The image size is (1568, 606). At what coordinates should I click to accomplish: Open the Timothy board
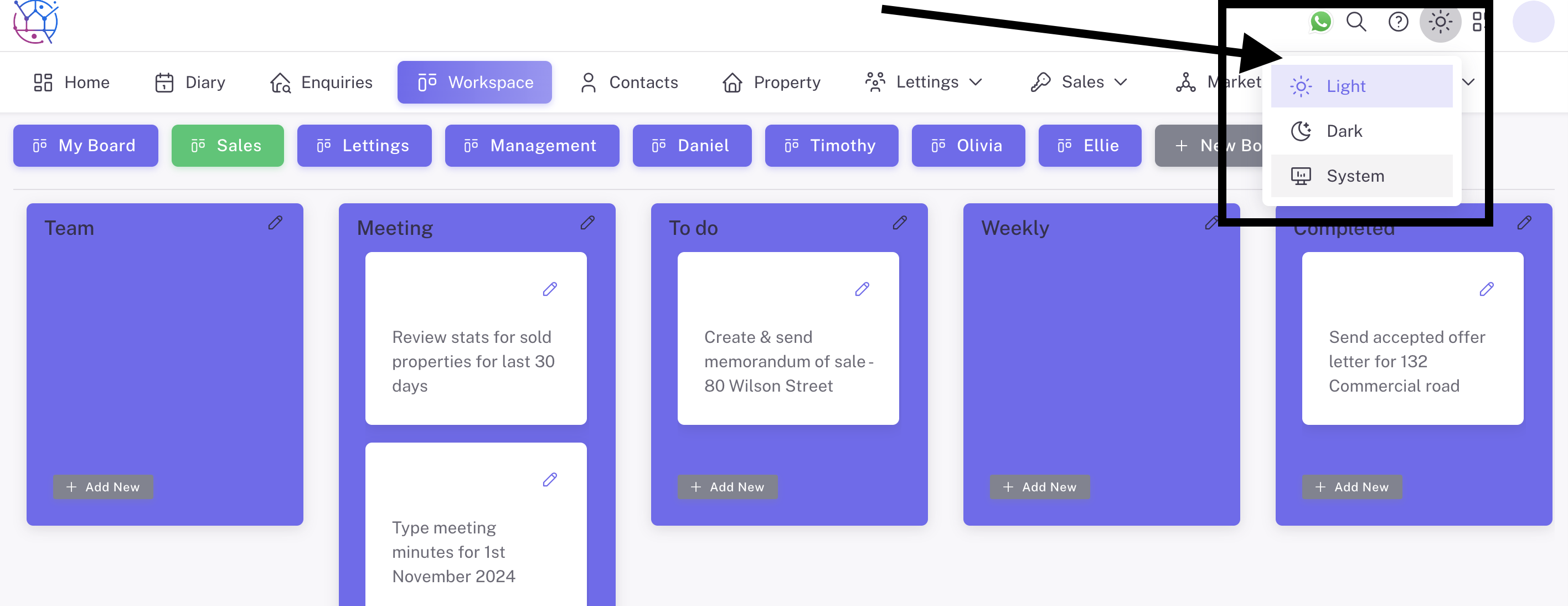tap(831, 145)
